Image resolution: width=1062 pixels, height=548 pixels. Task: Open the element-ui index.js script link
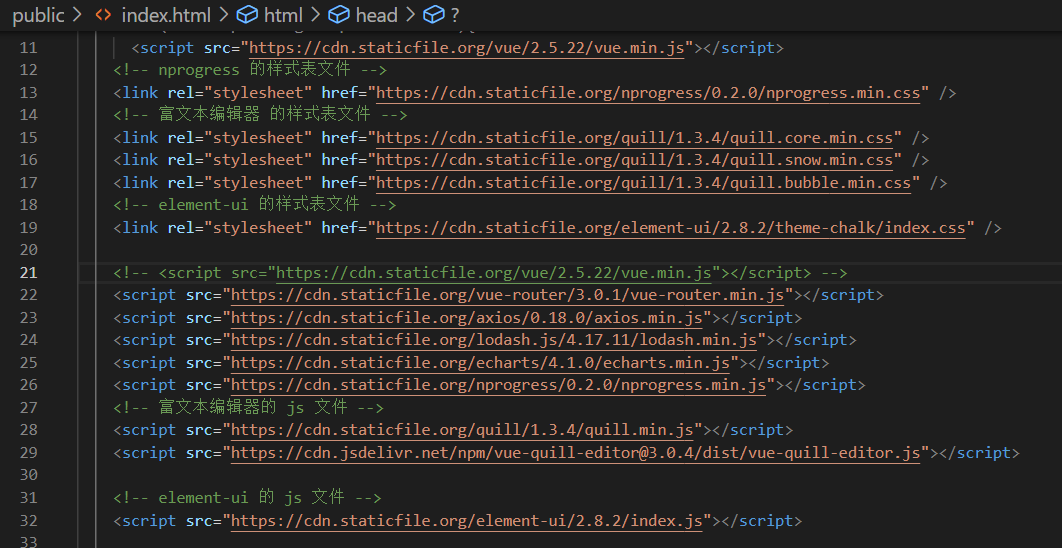(467, 520)
